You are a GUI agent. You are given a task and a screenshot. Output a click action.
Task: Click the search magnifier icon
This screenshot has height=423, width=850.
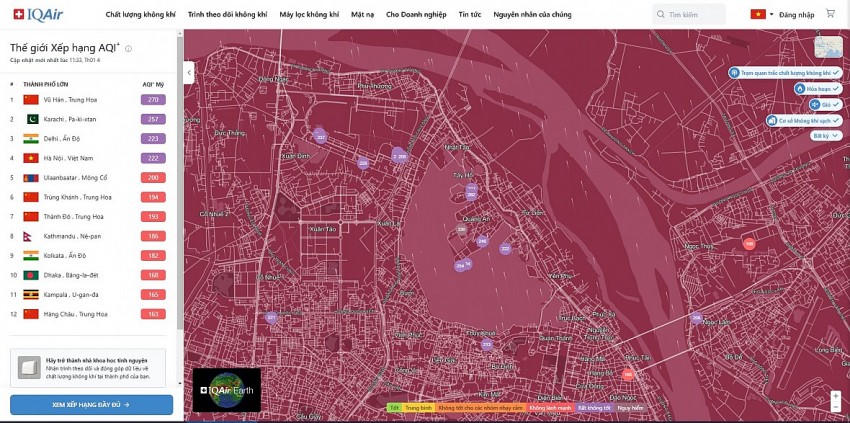click(x=661, y=15)
